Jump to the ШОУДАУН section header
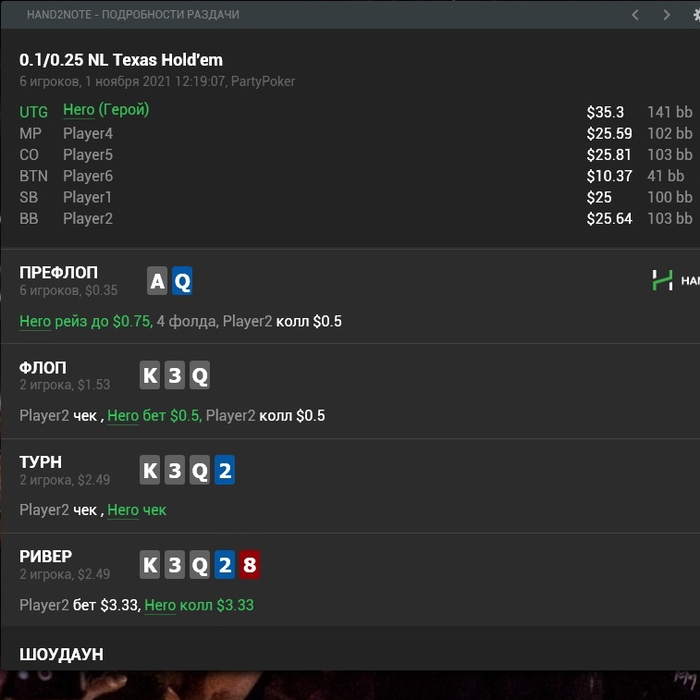The width and height of the screenshot is (700, 700). [x=61, y=655]
